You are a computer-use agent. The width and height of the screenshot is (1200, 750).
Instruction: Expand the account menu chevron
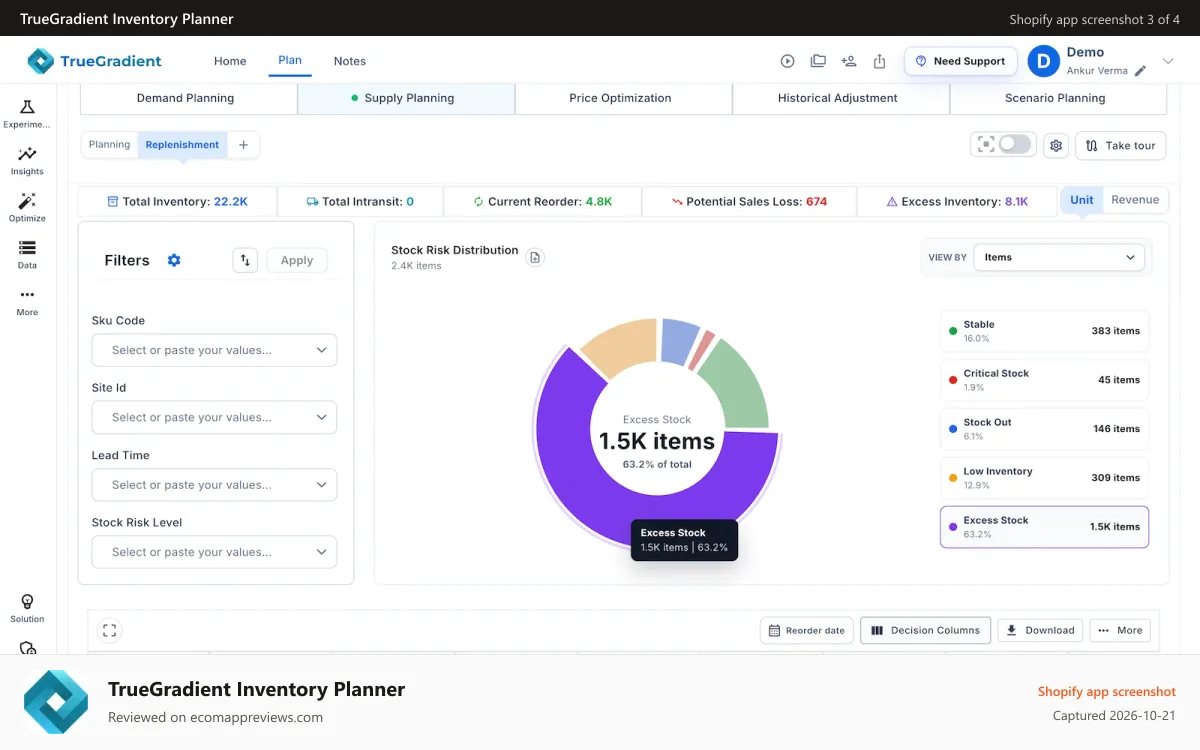(x=1168, y=61)
